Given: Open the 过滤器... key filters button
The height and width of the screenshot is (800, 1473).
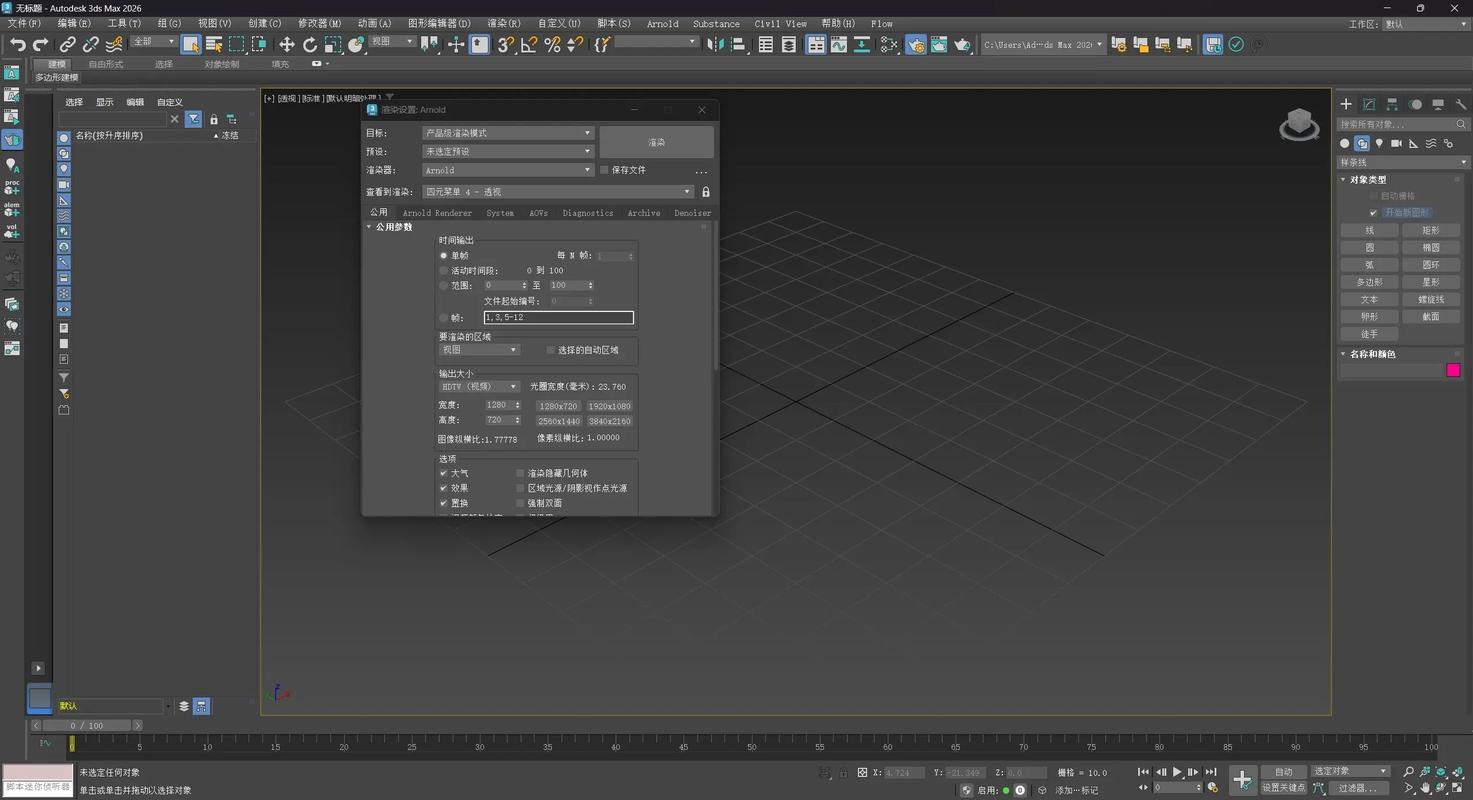Looking at the screenshot, I should click(1357, 788).
